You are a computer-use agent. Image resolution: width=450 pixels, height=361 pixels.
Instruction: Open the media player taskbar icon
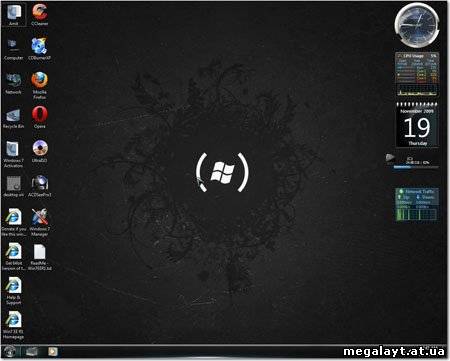(53, 351)
